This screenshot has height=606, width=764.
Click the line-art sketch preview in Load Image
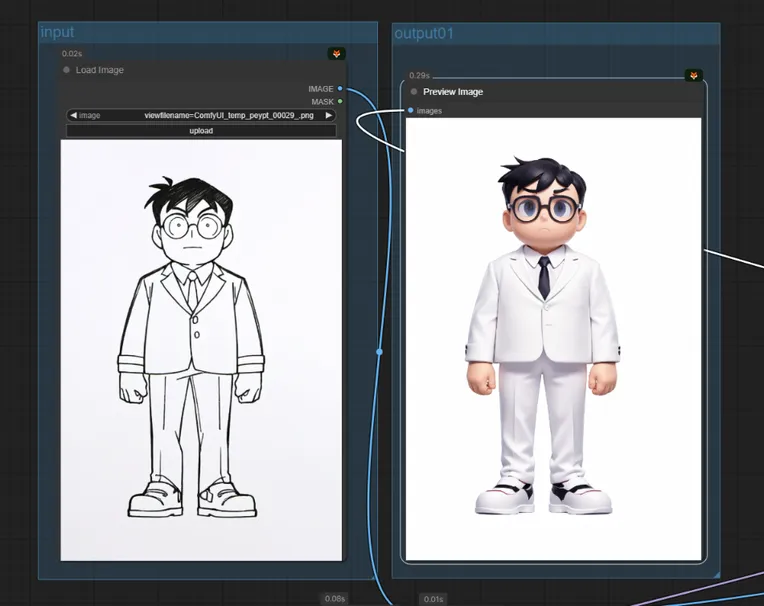pos(201,350)
